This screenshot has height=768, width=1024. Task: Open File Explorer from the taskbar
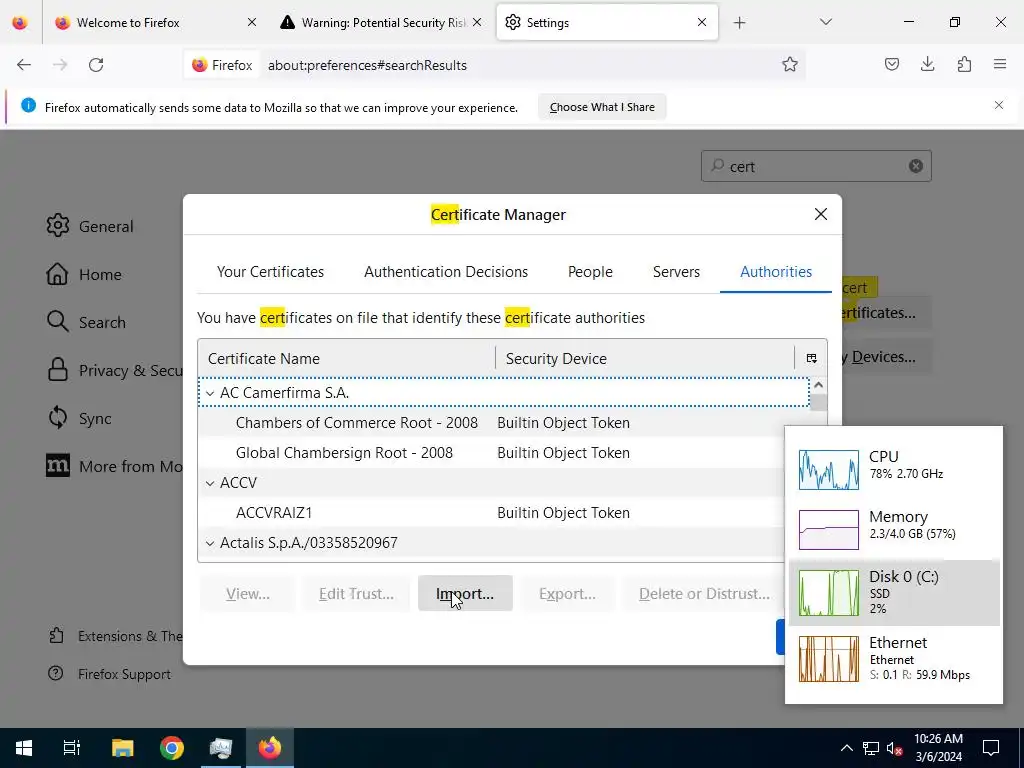pyautogui.click(x=122, y=748)
